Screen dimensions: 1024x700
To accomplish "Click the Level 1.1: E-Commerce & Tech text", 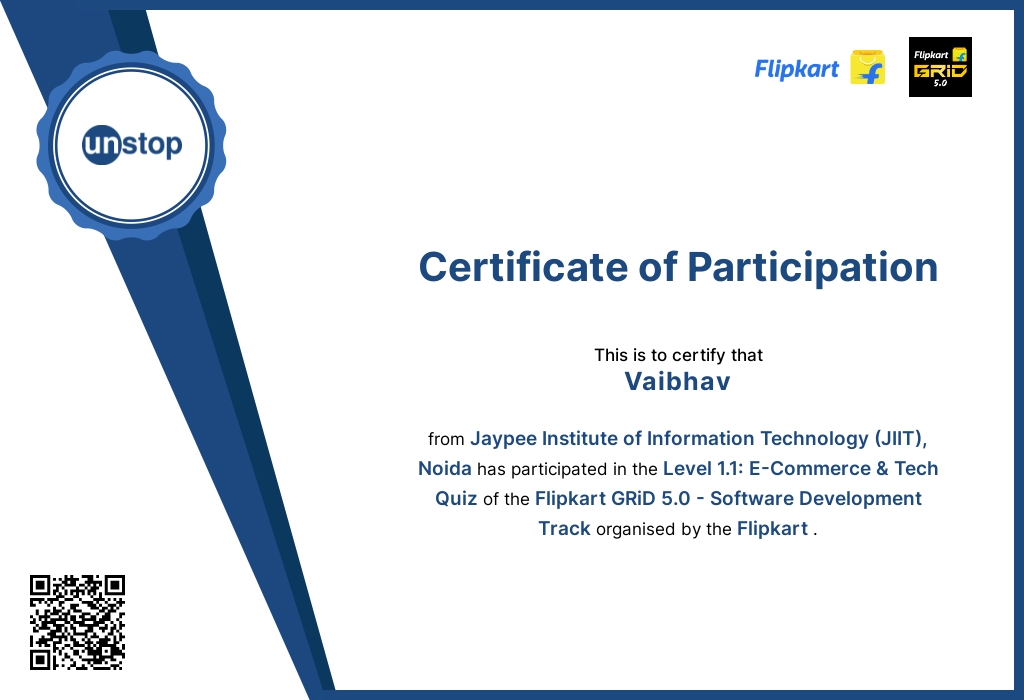I will tap(800, 468).
